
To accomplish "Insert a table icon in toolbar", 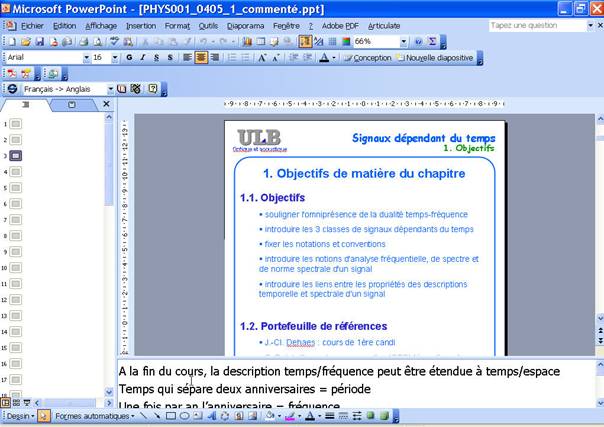I will (x=261, y=42).
